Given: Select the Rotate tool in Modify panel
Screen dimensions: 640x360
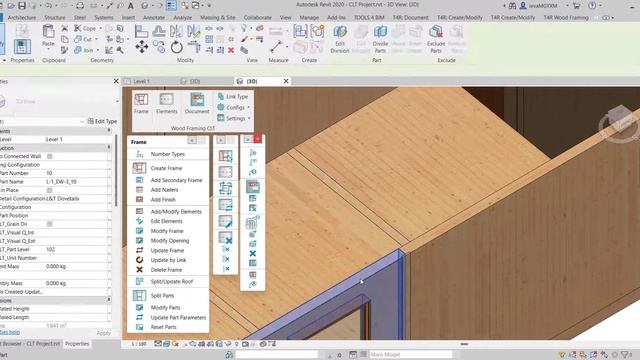Looking at the screenshot, I should (176, 47).
